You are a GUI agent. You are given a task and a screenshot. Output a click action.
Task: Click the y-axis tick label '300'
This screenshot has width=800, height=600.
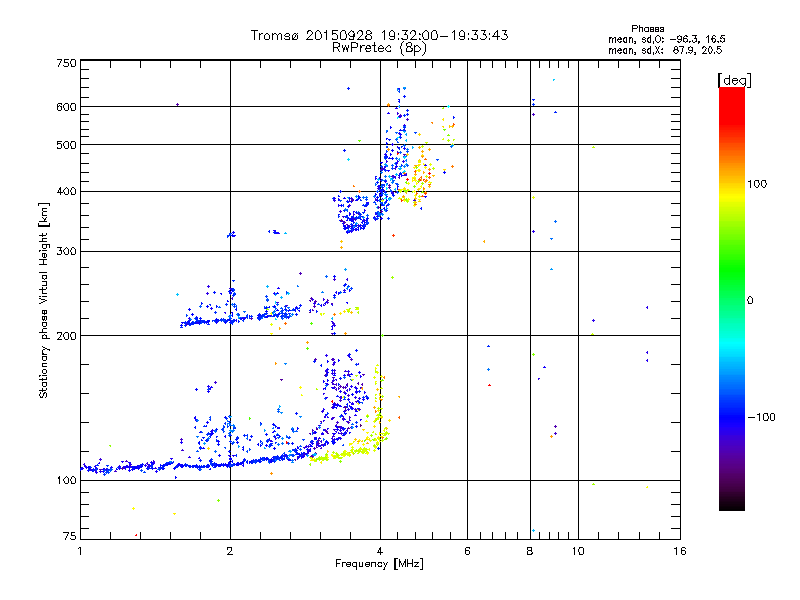tap(67, 252)
